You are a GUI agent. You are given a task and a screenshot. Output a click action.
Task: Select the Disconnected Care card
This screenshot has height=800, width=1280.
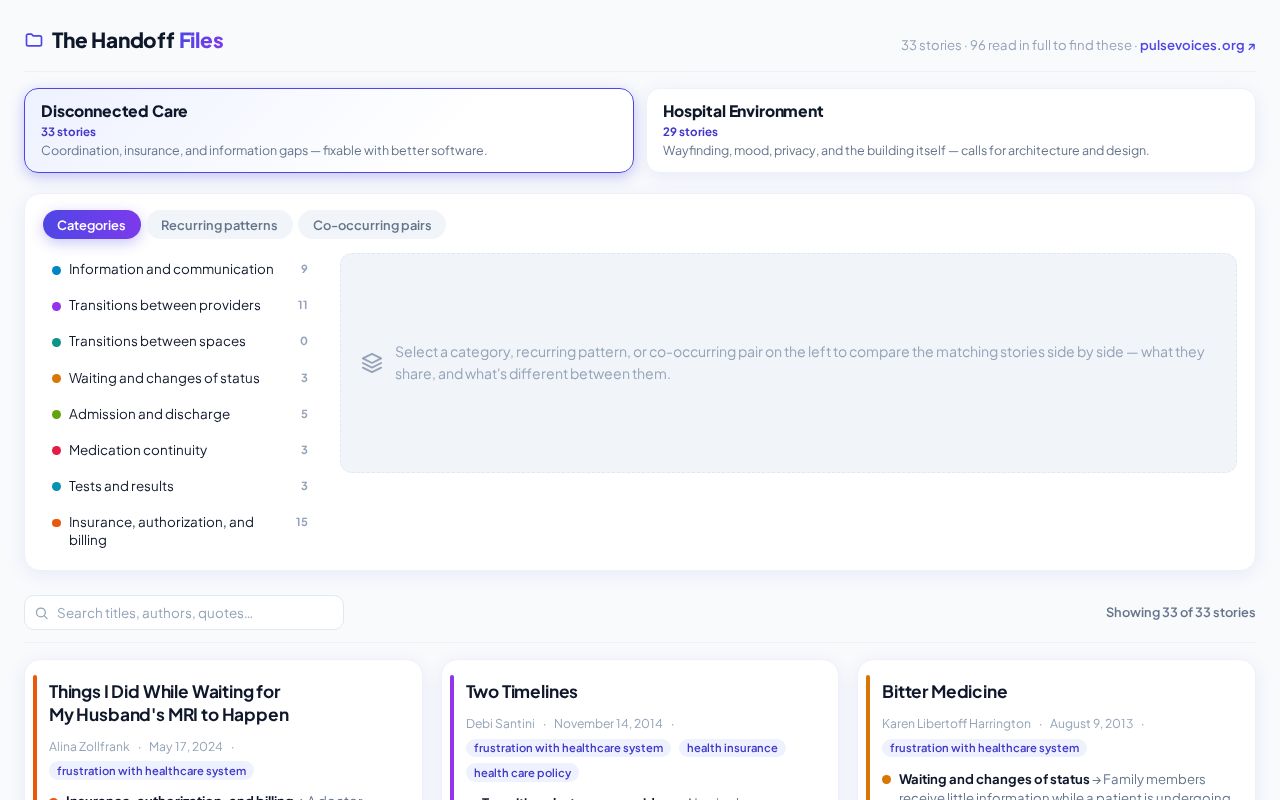coord(329,130)
